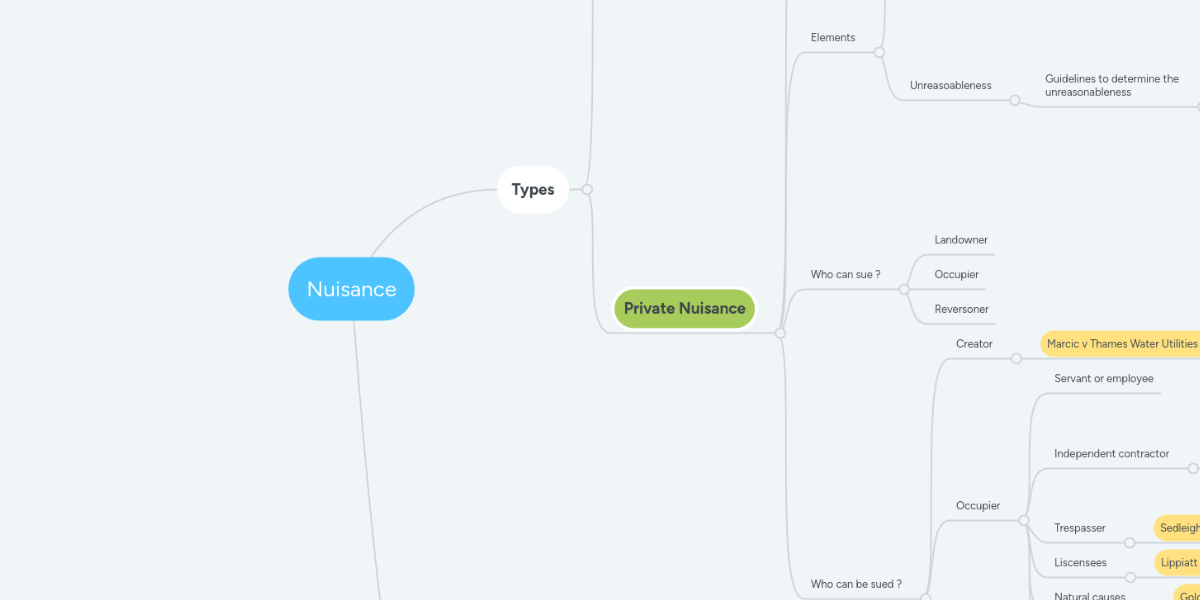Open the Elements branch node

pyautogui.click(x=832, y=37)
